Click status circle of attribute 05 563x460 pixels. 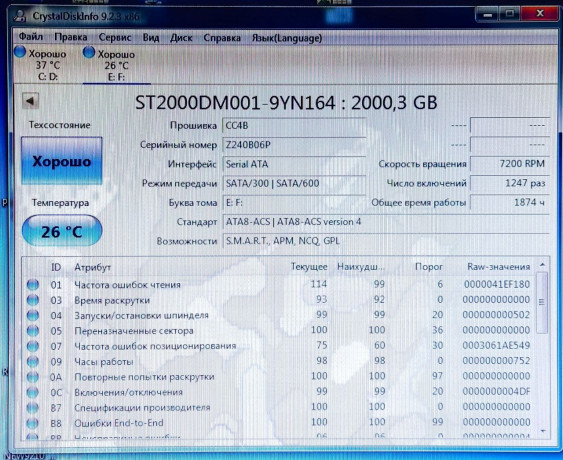(x=33, y=331)
